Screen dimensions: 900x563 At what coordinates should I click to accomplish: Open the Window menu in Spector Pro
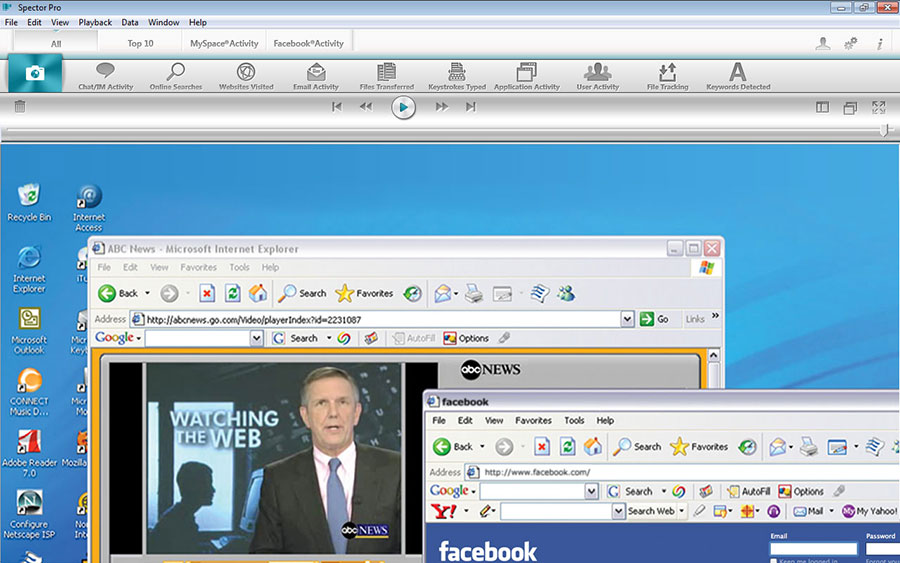click(x=164, y=22)
